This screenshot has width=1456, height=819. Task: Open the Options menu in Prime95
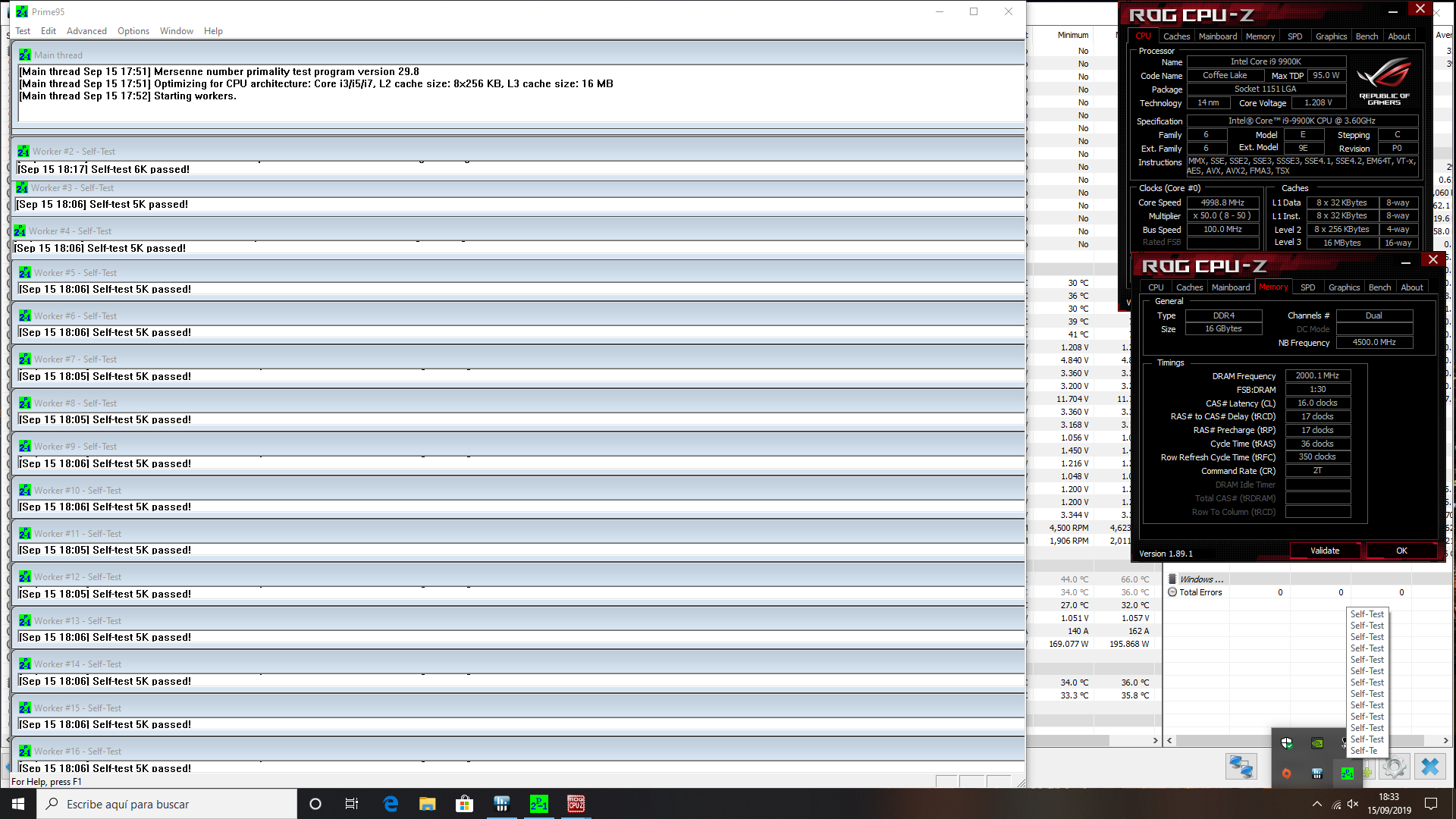tap(133, 31)
